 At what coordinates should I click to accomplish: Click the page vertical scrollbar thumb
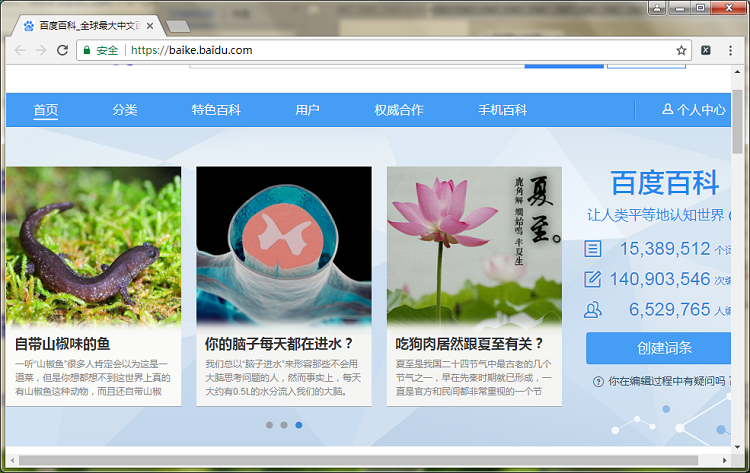[x=737, y=121]
